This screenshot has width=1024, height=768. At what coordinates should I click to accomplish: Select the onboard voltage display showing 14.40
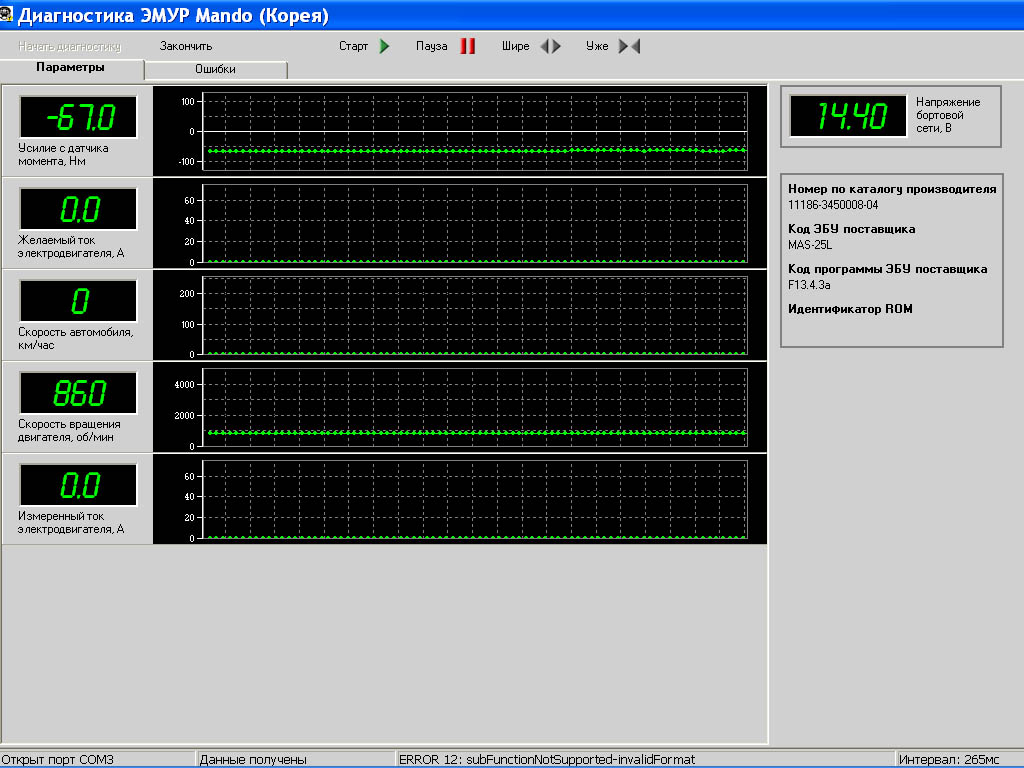pos(849,116)
